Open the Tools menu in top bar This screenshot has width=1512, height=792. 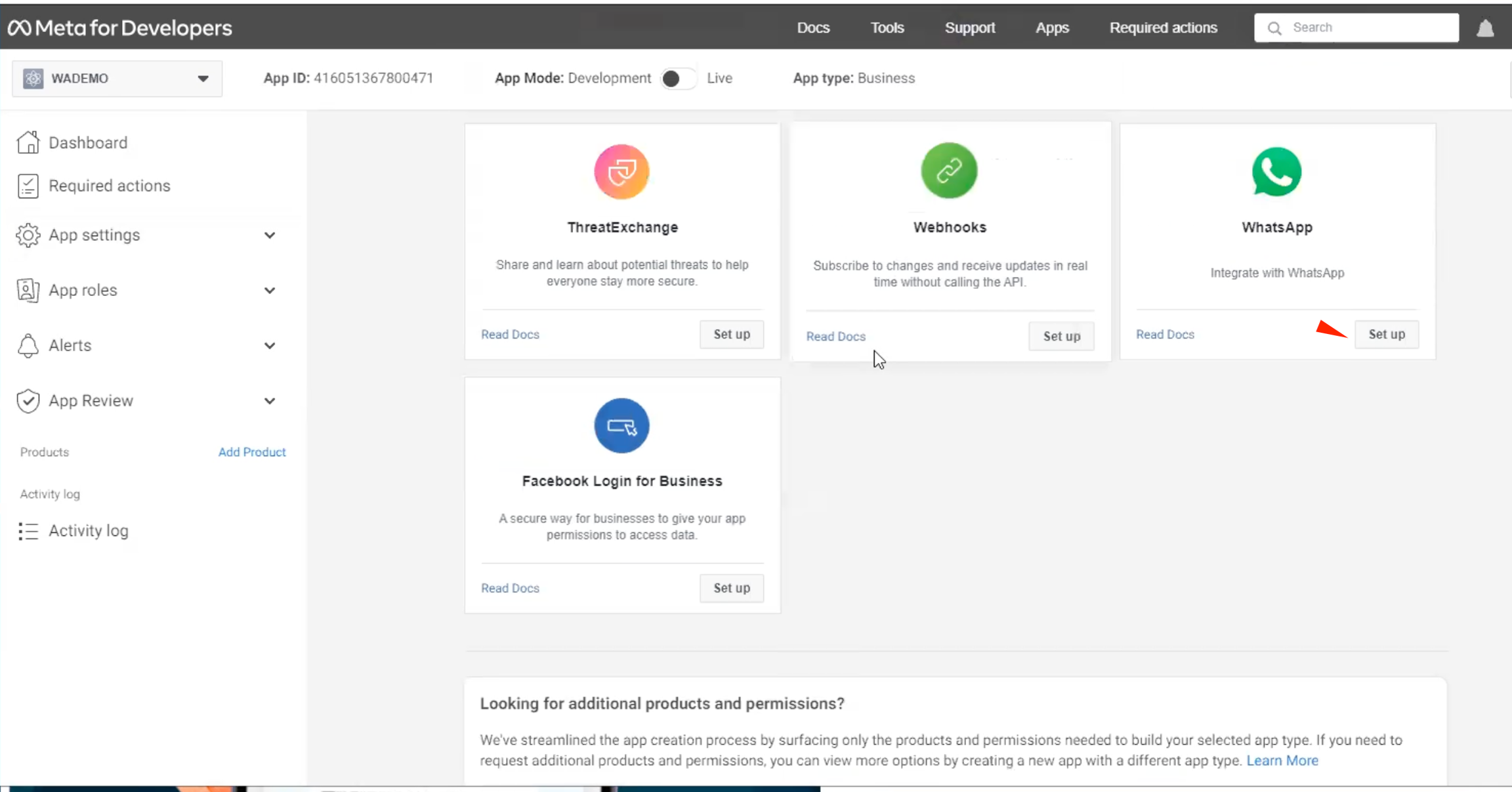887,28
